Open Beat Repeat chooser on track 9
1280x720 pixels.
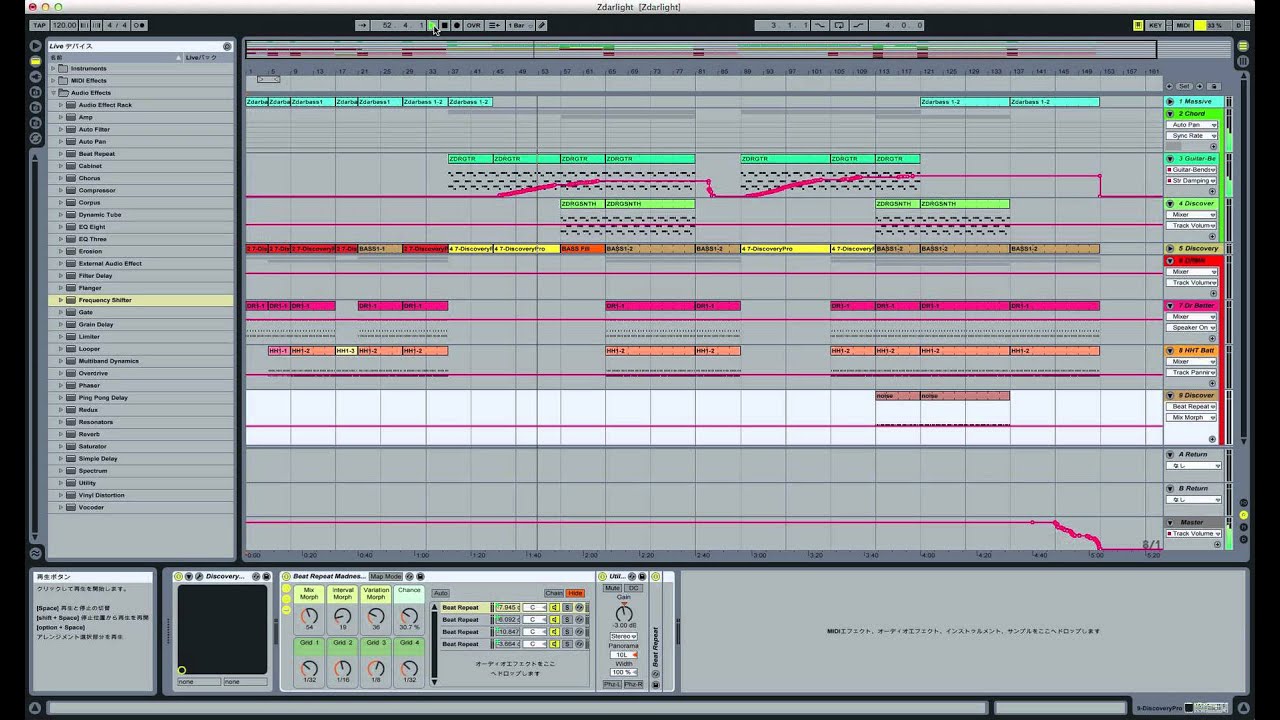pyautogui.click(x=1193, y=407)
